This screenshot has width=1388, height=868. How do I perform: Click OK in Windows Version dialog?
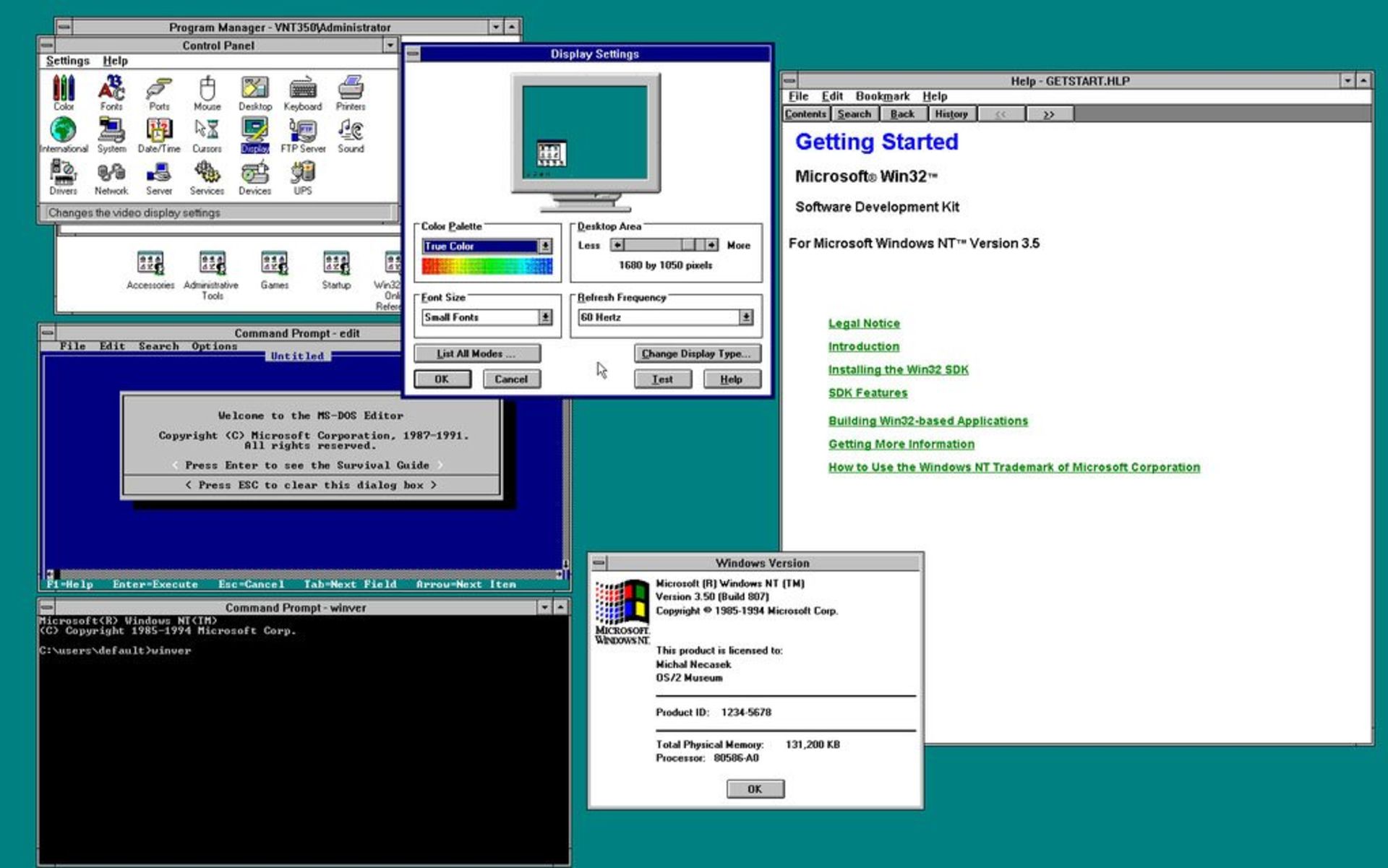click(x=753, y=788)
